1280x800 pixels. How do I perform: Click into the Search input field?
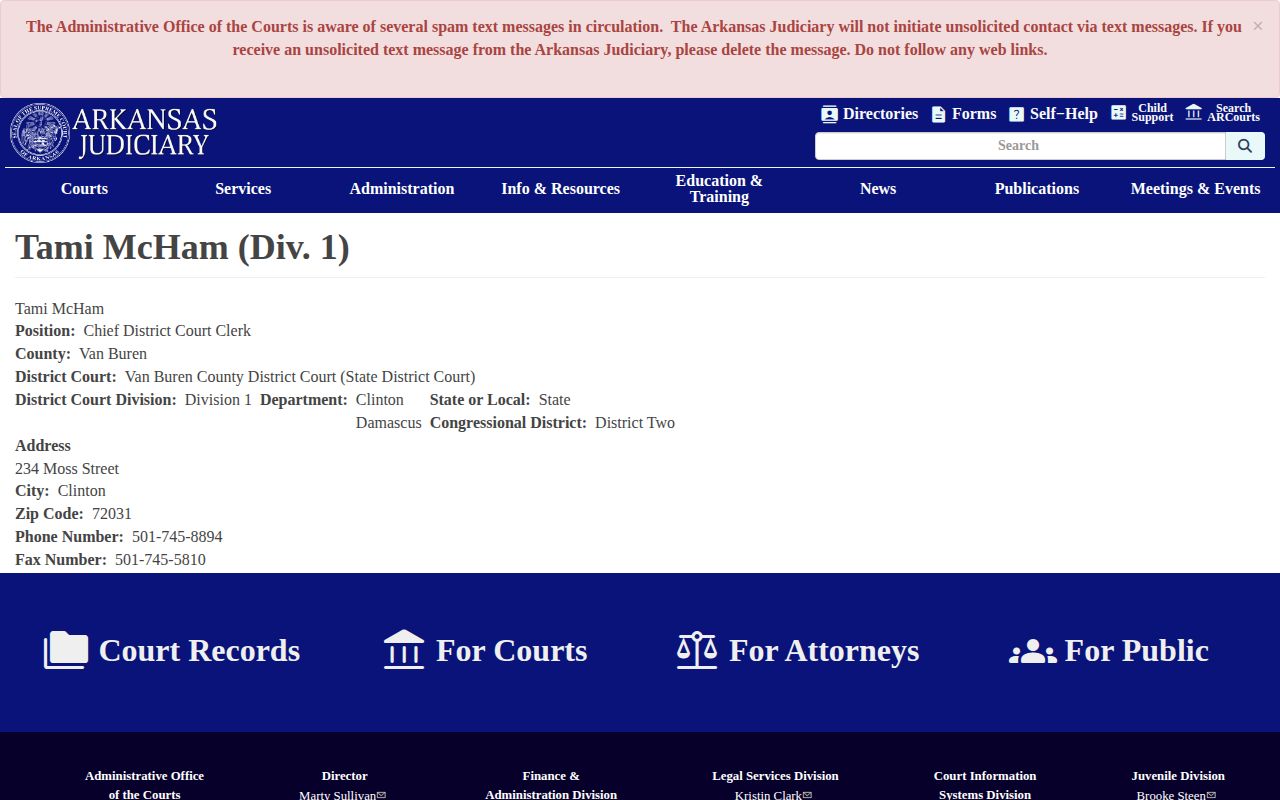1020,146
